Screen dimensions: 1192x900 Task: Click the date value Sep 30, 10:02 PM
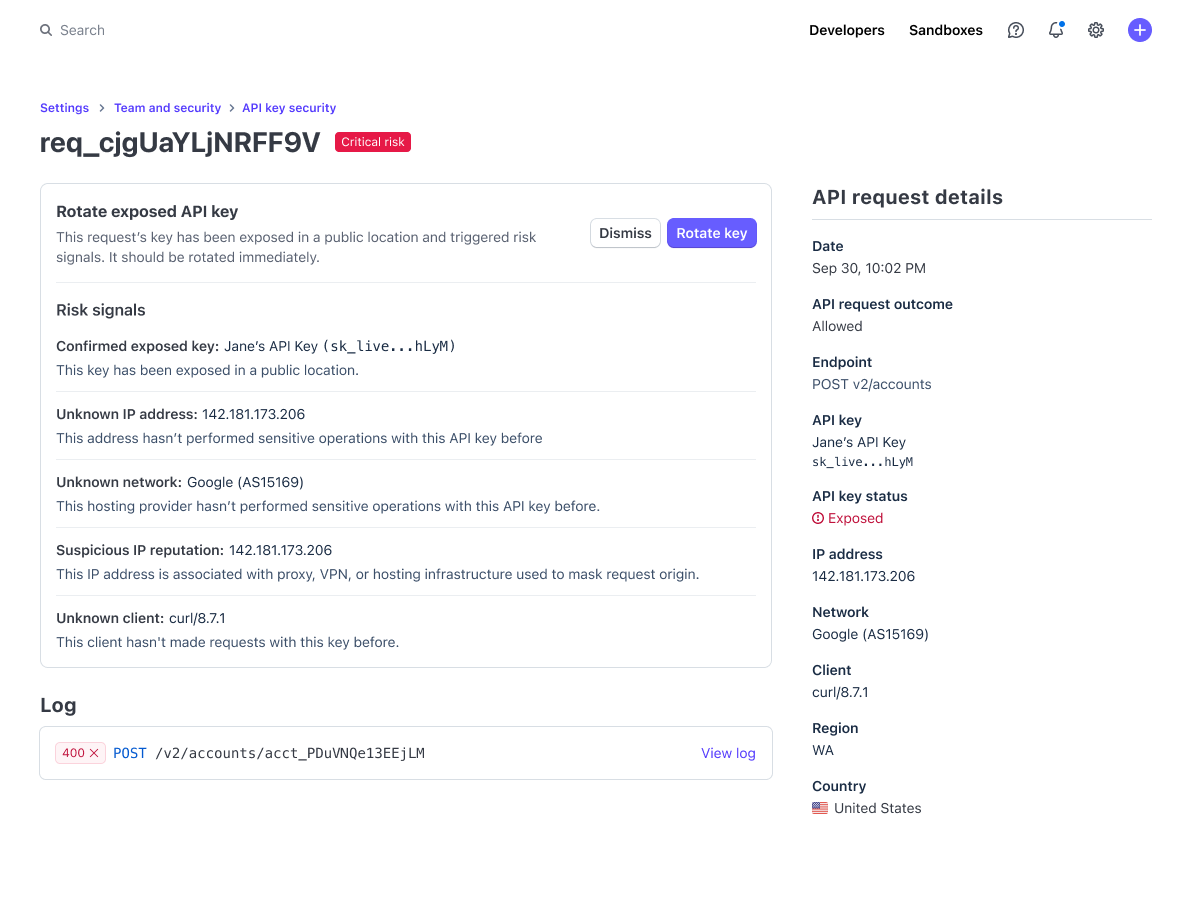coord(869,268)
